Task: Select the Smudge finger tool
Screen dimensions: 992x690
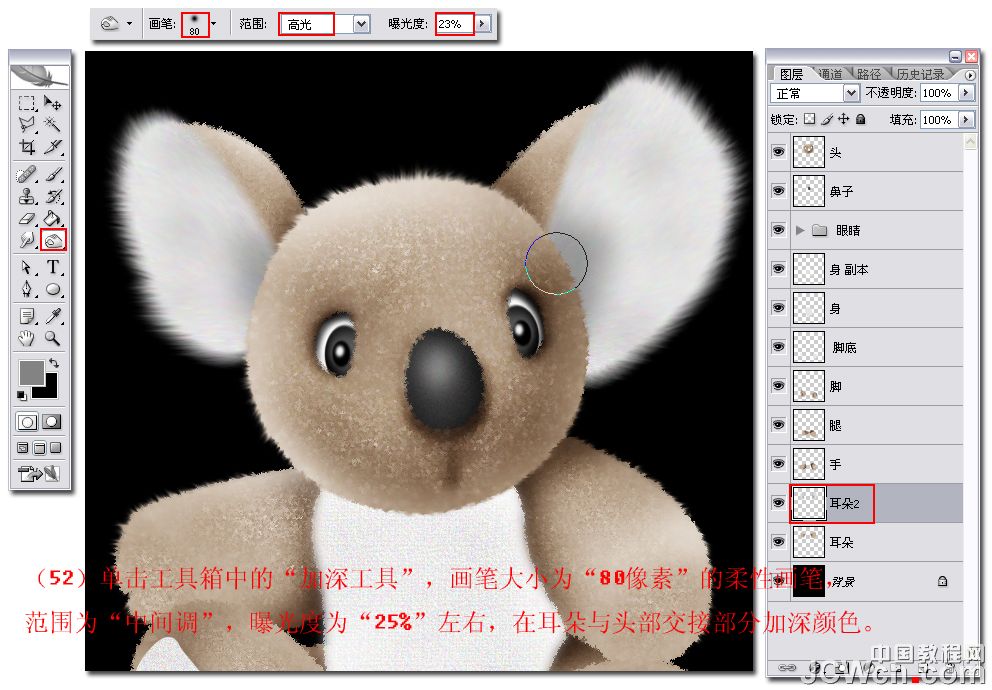Action: click(x=27, y=240)
